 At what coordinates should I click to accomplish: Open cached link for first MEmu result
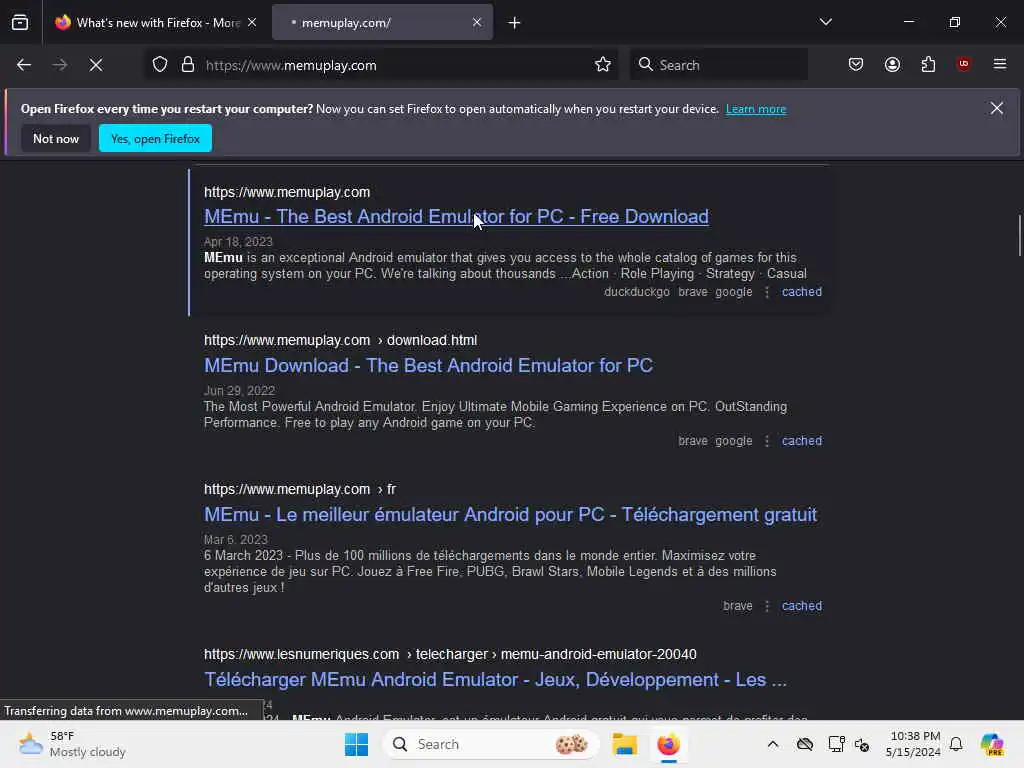pos(801,292)
